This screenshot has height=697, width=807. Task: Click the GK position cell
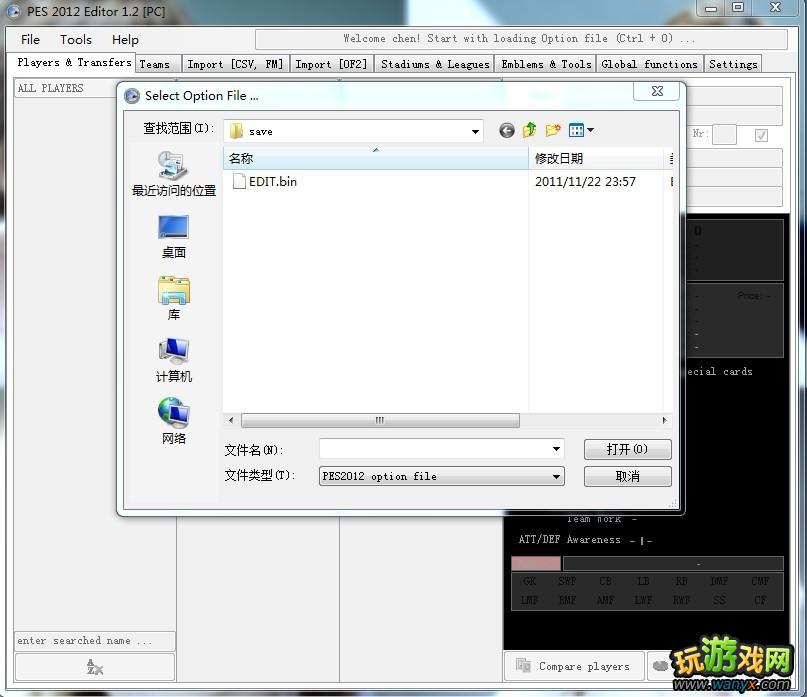pos(530,582)
